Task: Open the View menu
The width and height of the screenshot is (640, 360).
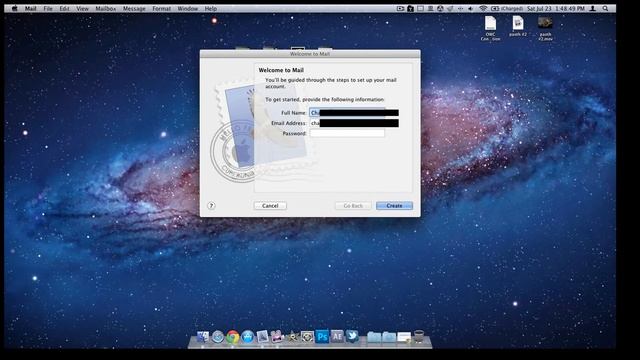Action: (x=82, y=8)
